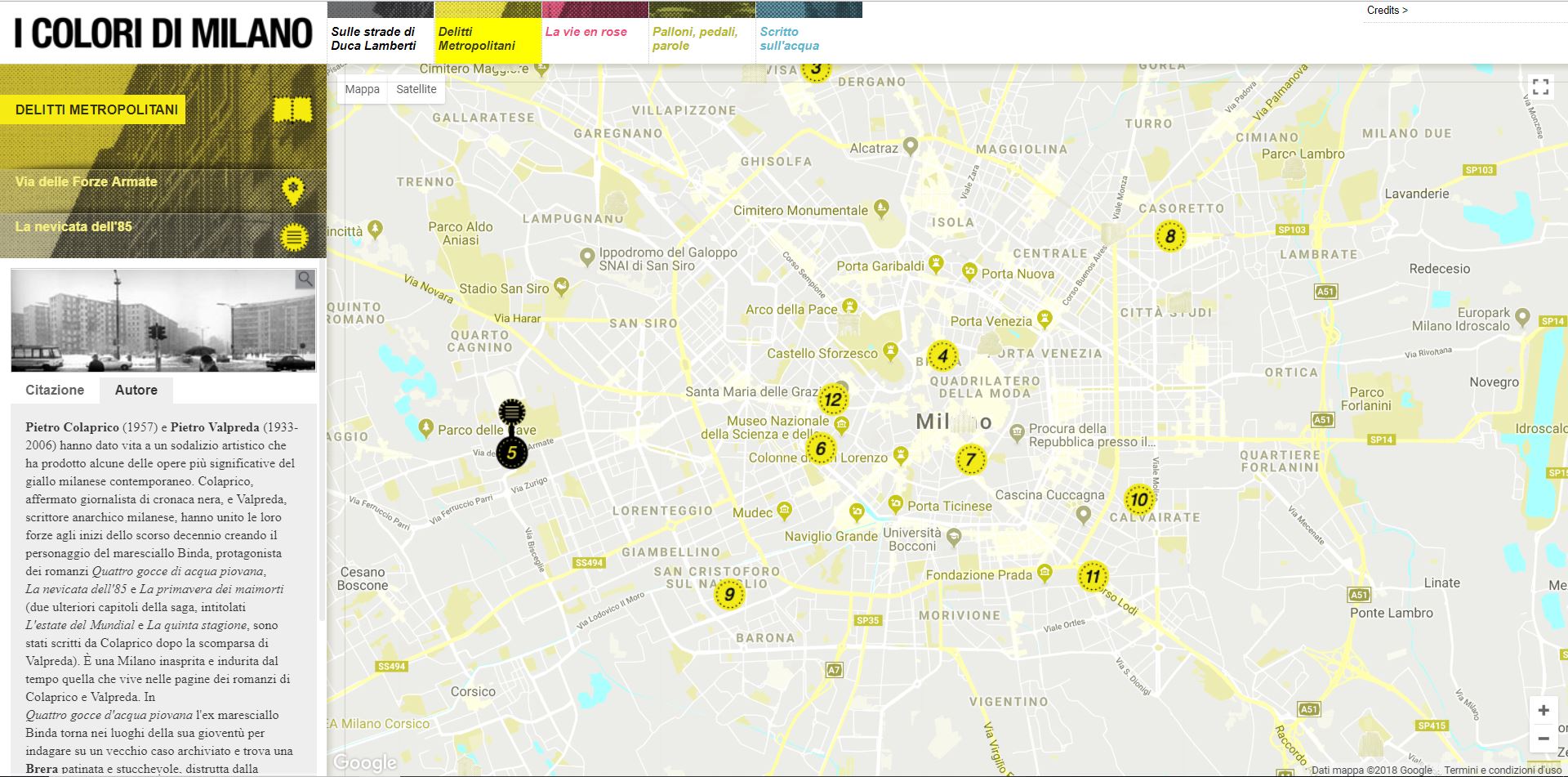Select the Autore tab
1568x777 pixels.
pyautogui.click(x=136, y=390)
